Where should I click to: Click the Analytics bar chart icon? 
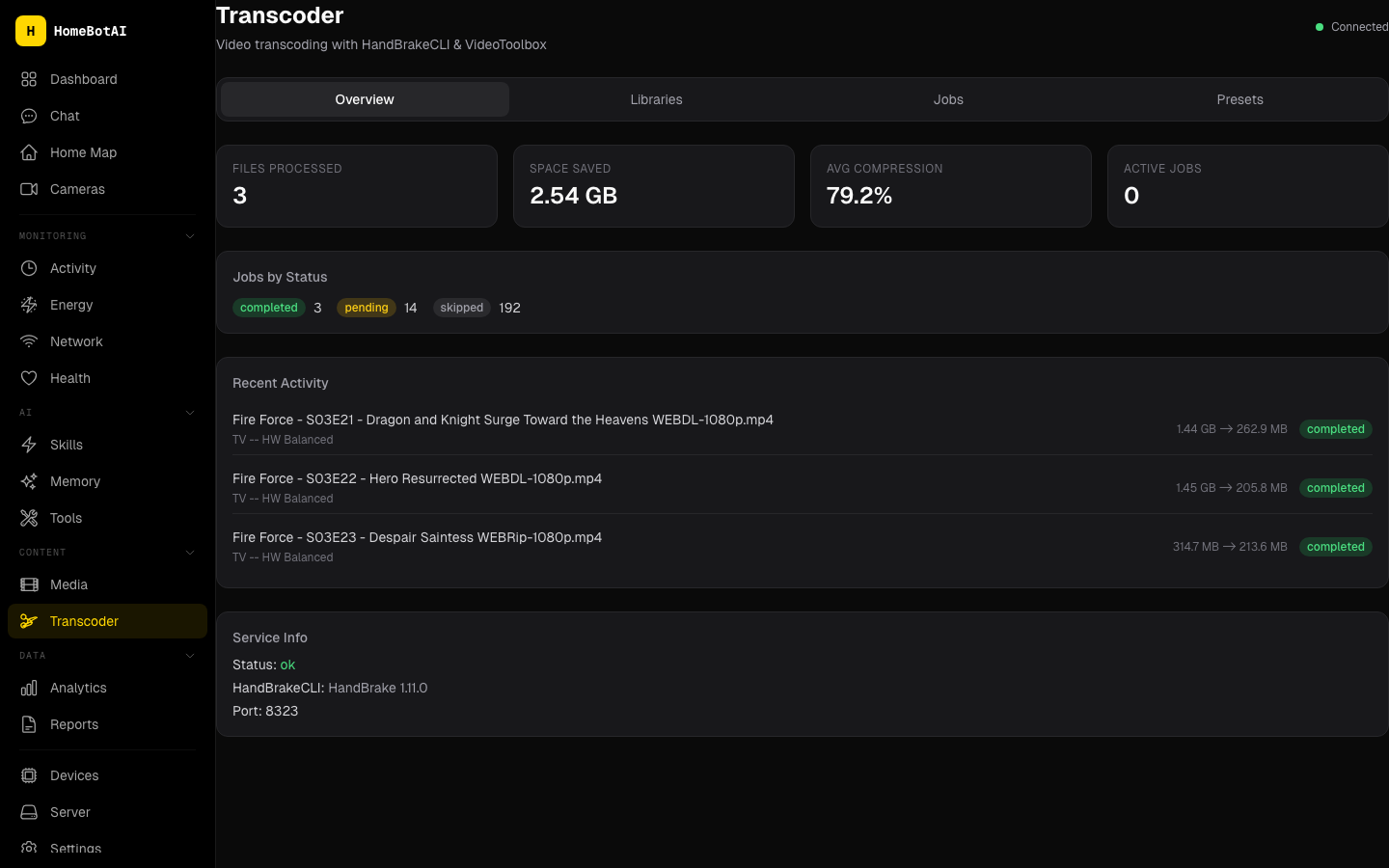pyautogui.click(x=29, y=688)
